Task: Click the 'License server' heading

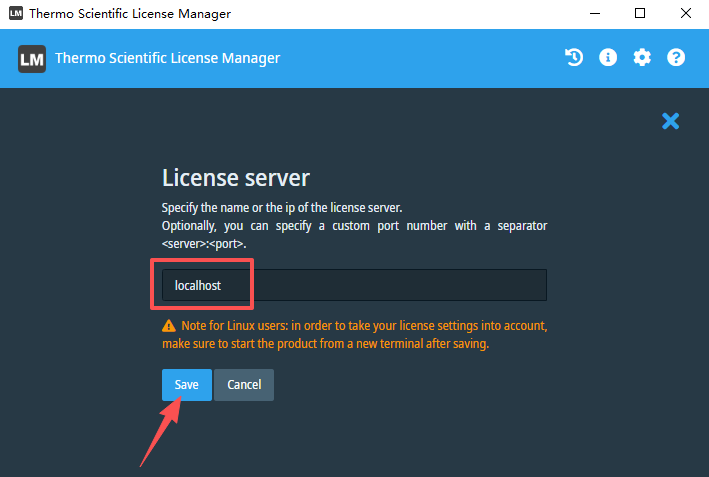Action: (x=236, y=178)
